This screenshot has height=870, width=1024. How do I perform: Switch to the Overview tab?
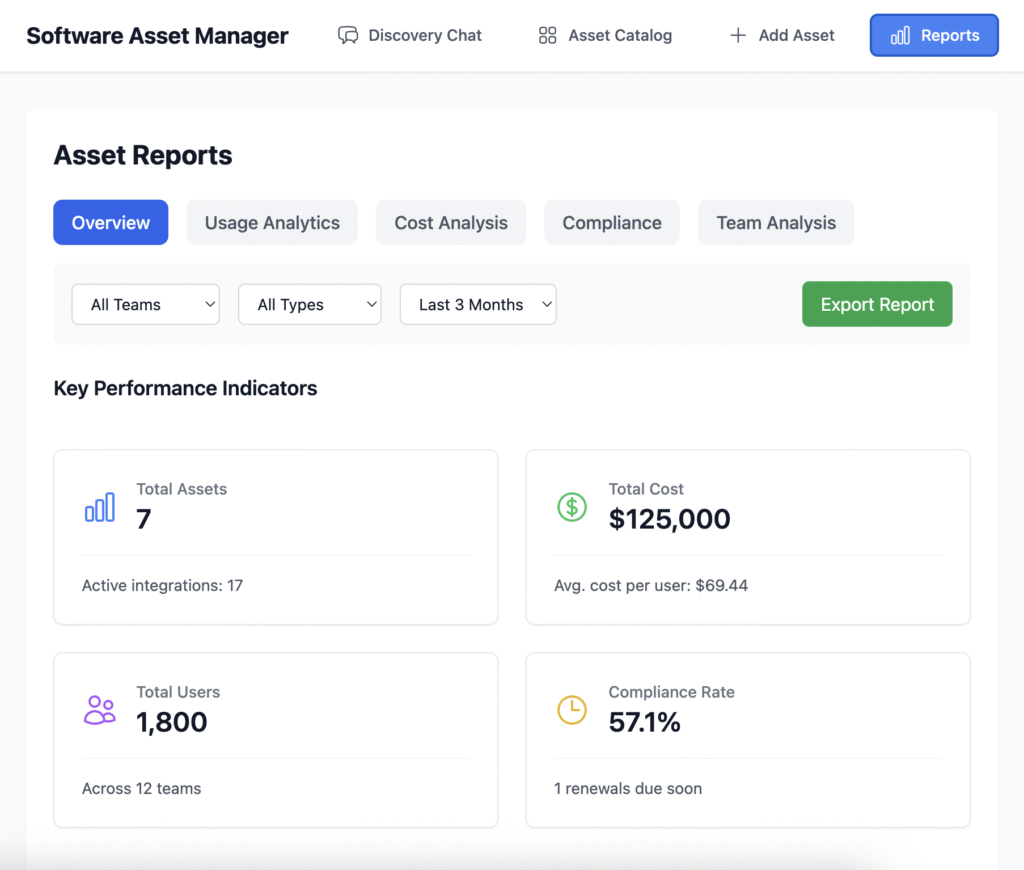[x=111, y=223]
